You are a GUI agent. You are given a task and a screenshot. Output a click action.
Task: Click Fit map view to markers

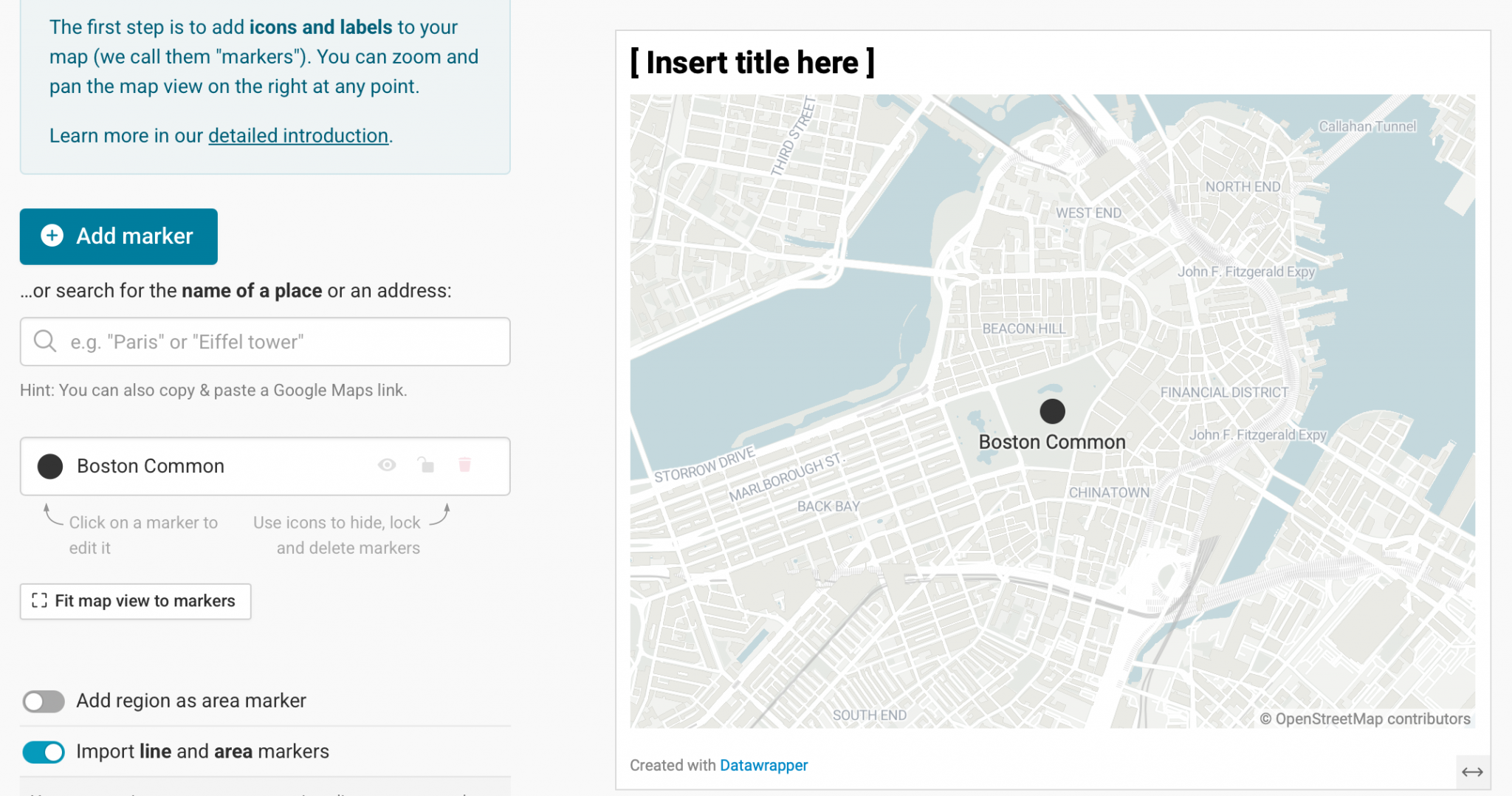point(135,601)
